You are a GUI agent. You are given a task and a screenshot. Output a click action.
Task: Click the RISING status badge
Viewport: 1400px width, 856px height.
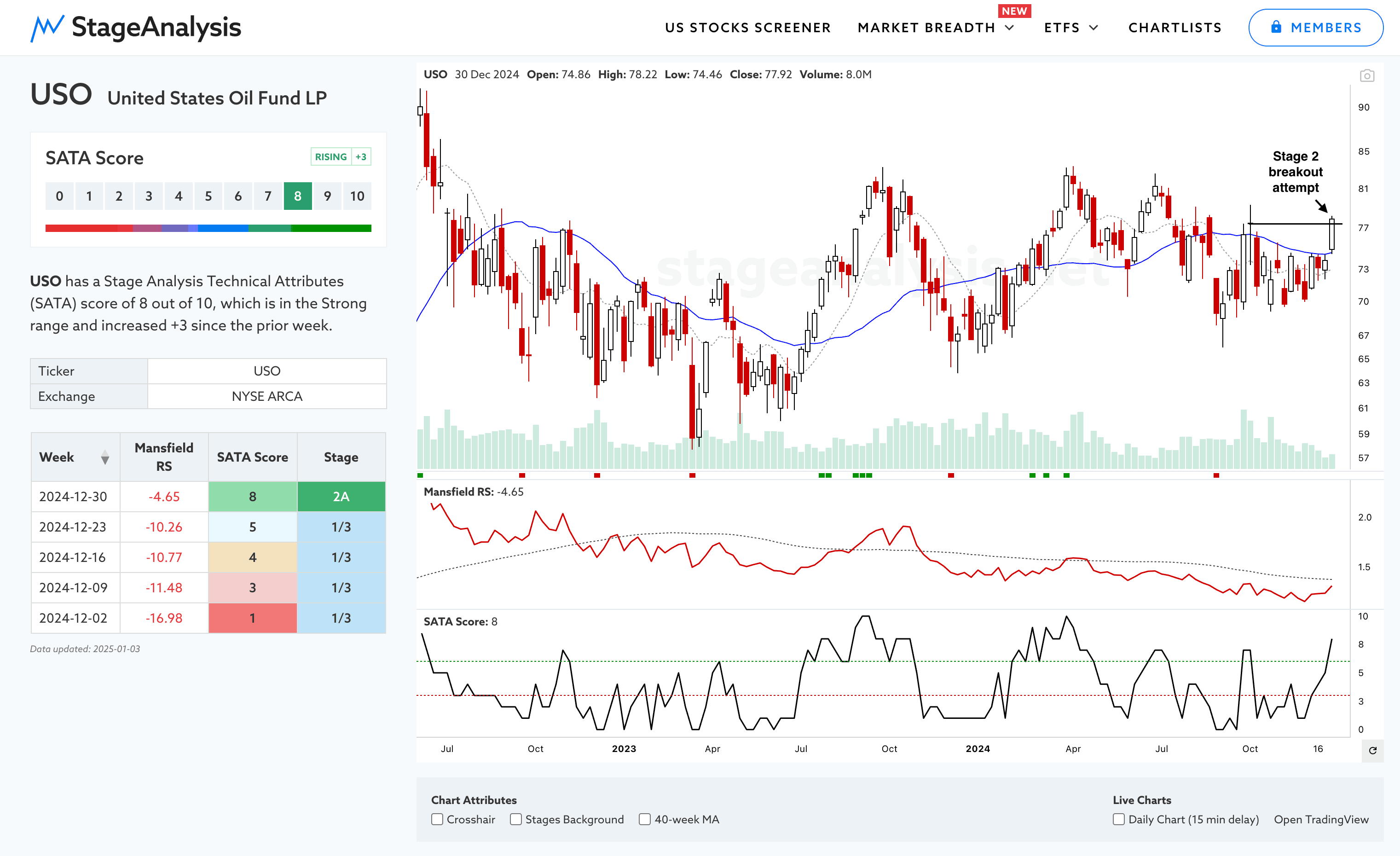pos(331,157)
